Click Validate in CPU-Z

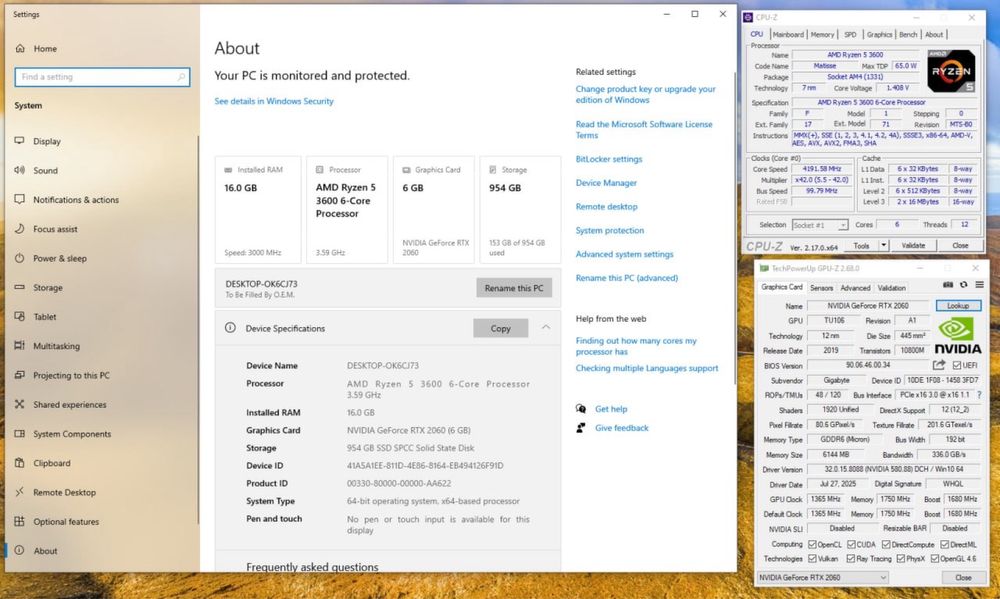[x=913, y=246]
